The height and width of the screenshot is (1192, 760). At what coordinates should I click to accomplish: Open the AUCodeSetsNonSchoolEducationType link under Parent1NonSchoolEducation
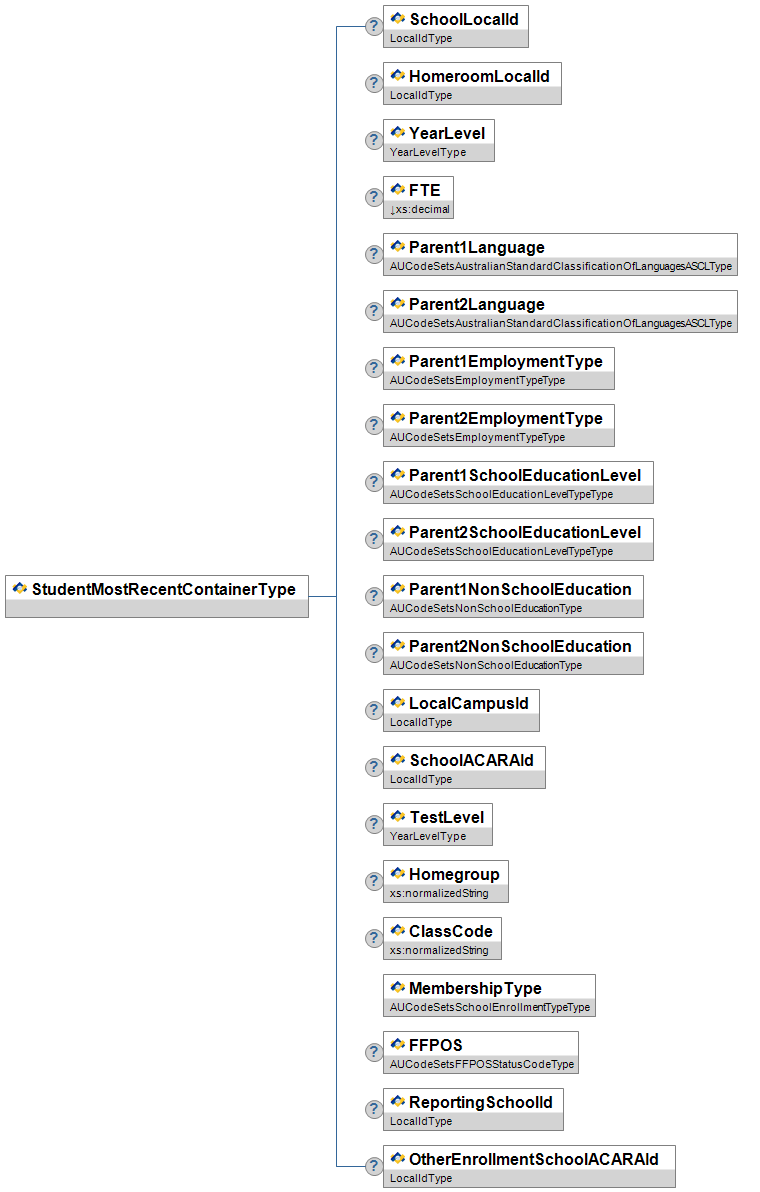[x=486, y=608]
